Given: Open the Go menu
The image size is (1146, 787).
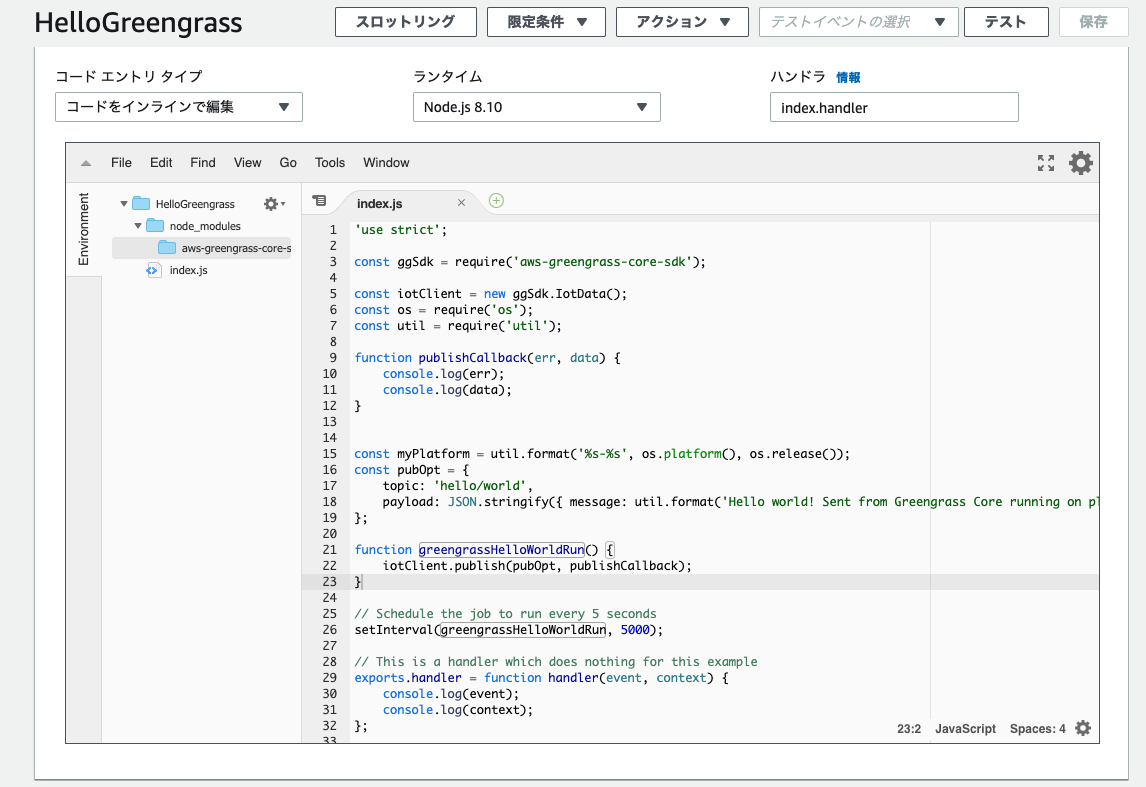Looking at the screenshot, I should [288, 163].
